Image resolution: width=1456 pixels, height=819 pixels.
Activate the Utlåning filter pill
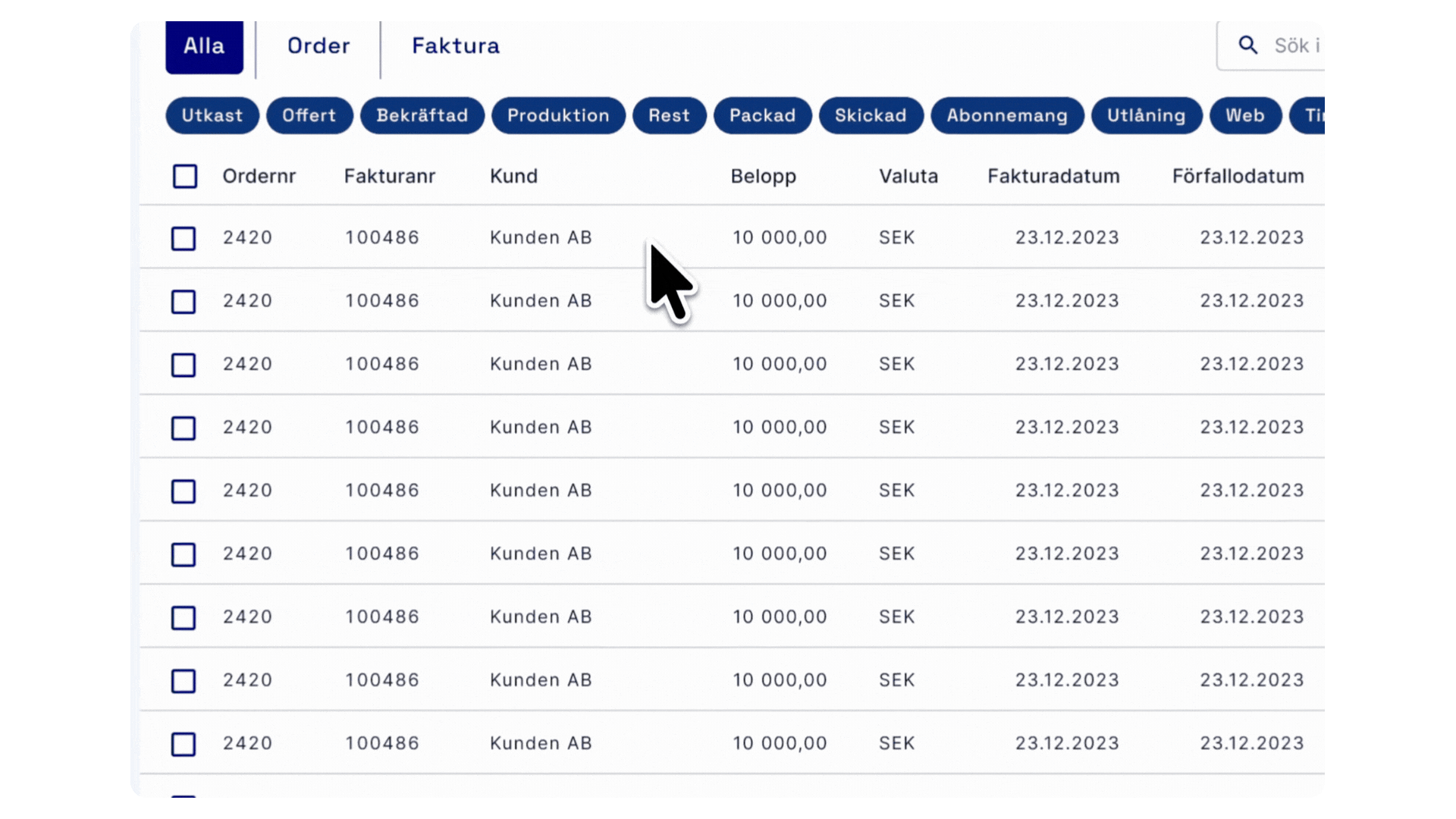(x=1147, y=115)
